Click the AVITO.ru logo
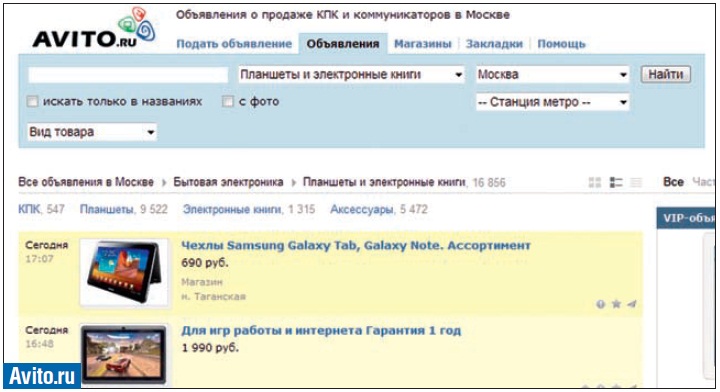Viewport: 720px width, 392px height. 94,28
